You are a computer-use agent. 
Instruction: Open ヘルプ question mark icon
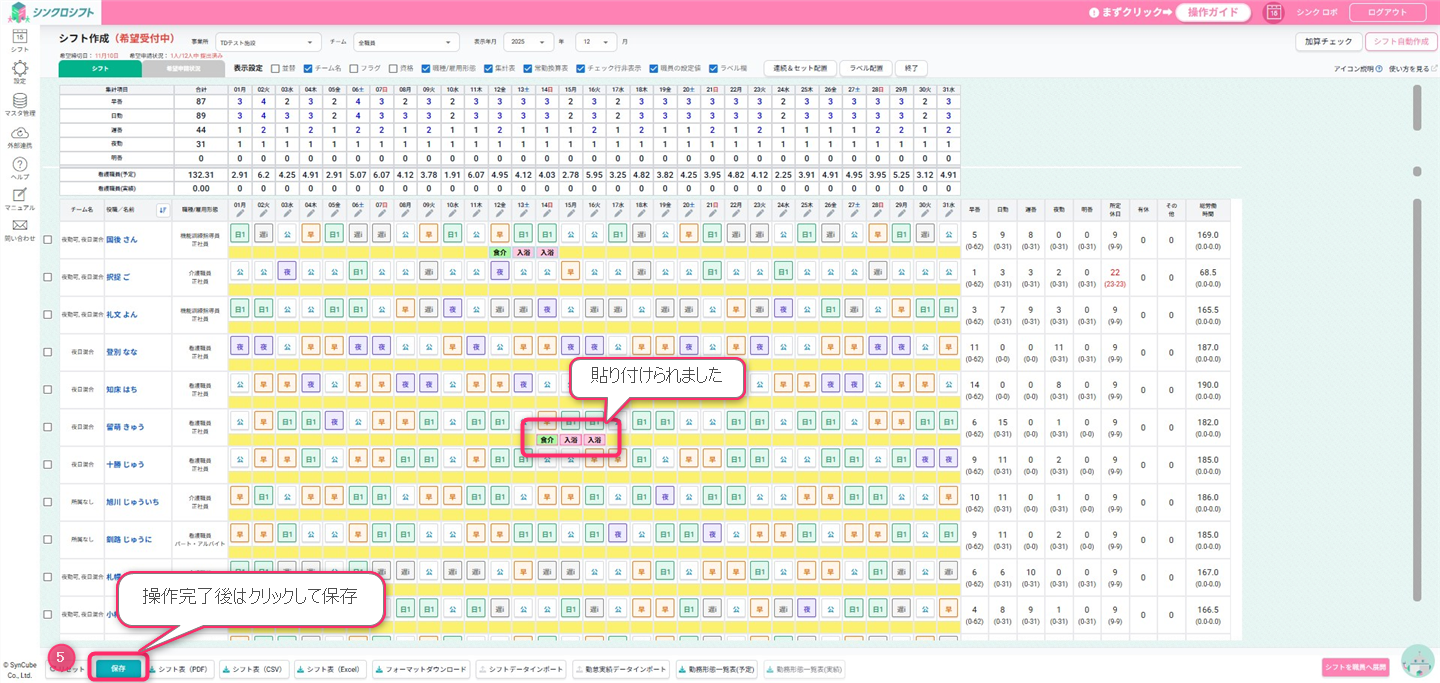19,165
